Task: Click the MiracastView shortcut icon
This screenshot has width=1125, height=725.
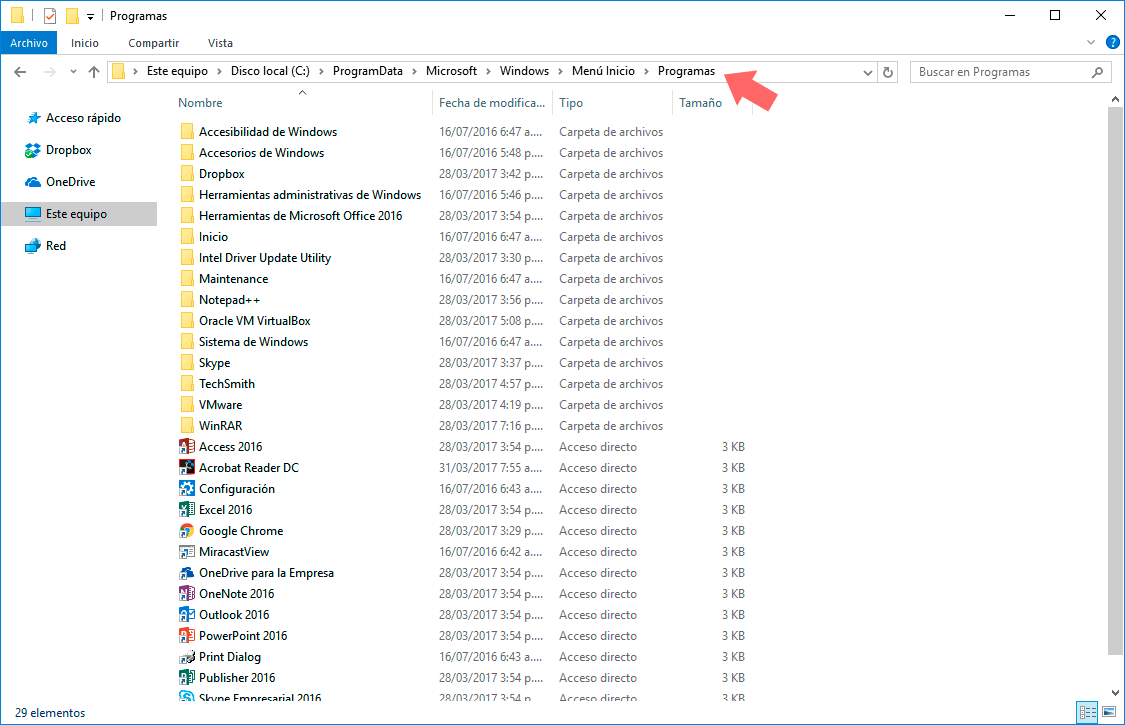Action: 187,552
